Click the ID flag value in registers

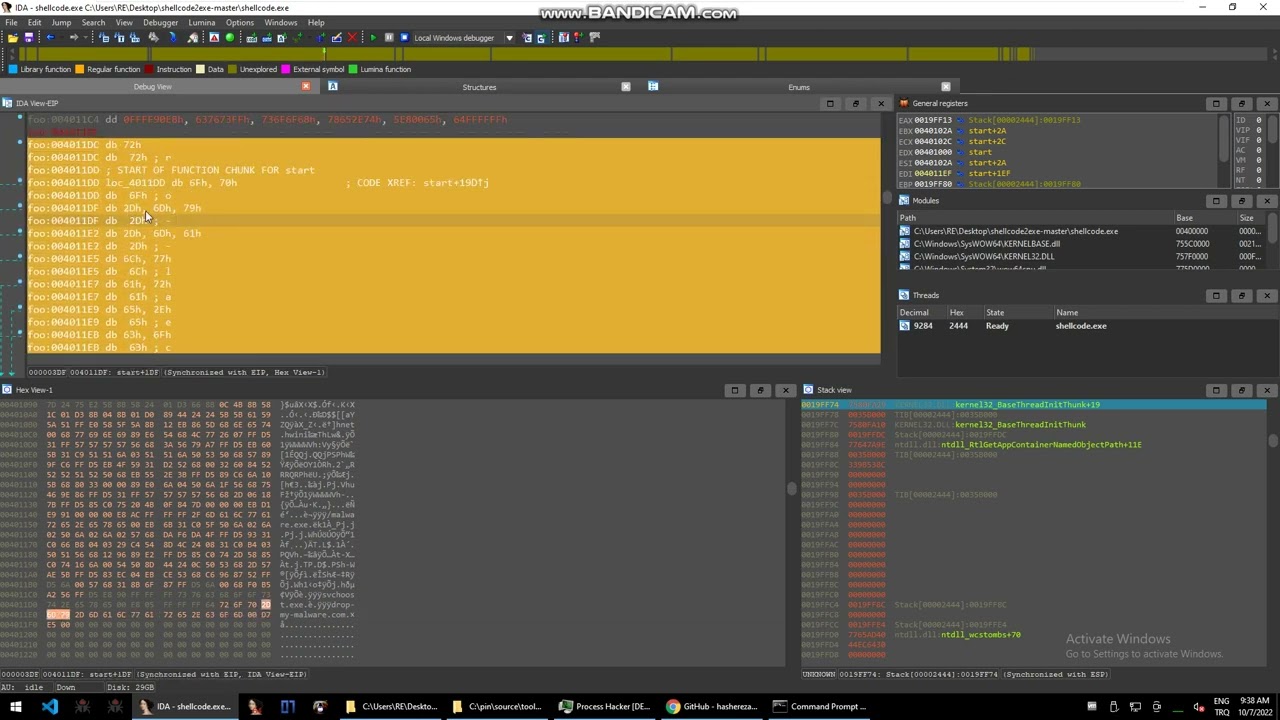[1259, 120]
